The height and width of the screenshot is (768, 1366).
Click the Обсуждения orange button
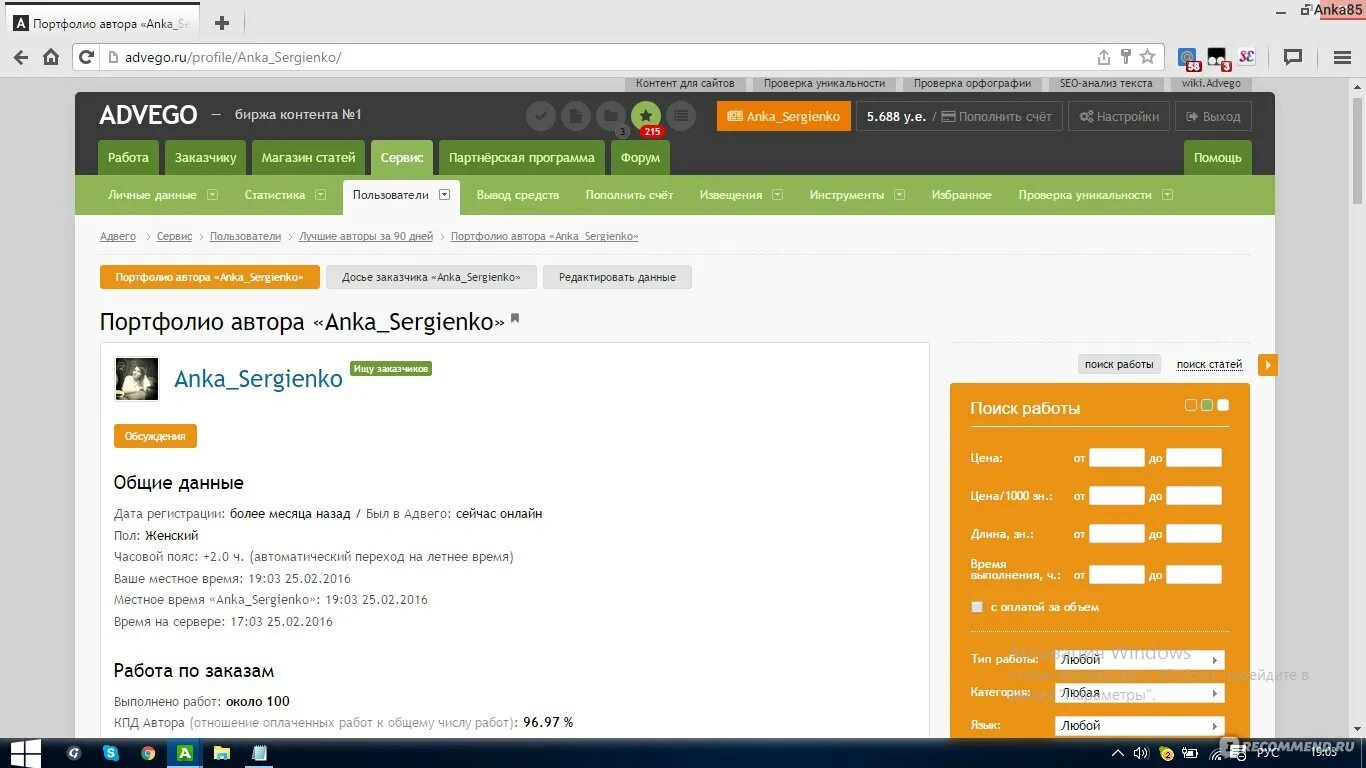[x=155, y=436]
